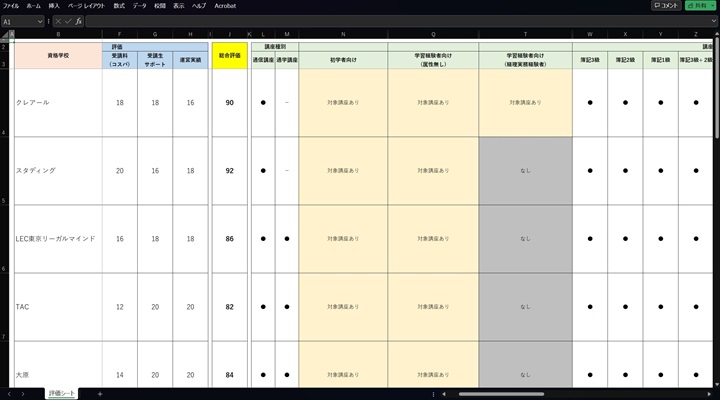Click TAC's 受講料 value 12
The width and height of the screenshot is (720, 400).
[x=120, y=307]
